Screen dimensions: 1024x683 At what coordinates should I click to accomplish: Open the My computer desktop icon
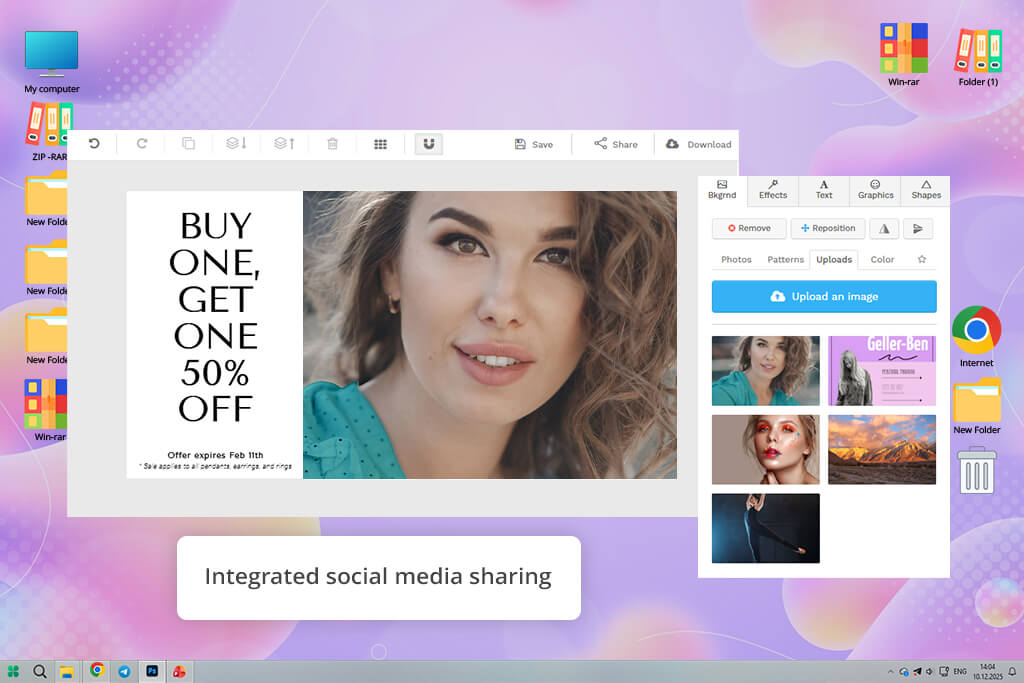(52, 62)
